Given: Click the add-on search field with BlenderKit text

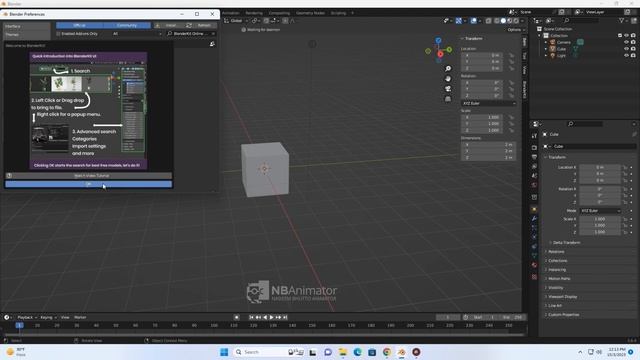Looking at the screenshot, I should pos(190,33).
